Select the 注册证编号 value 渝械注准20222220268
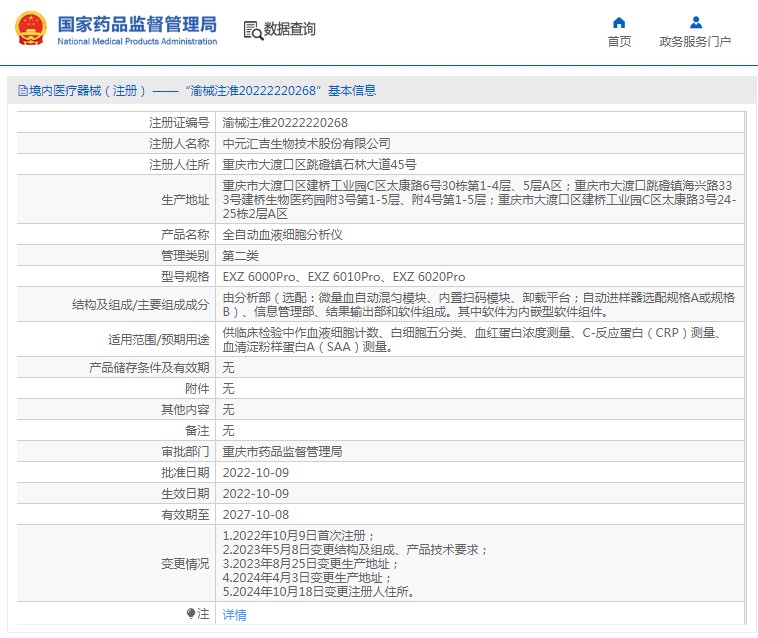 click(285, 123)
